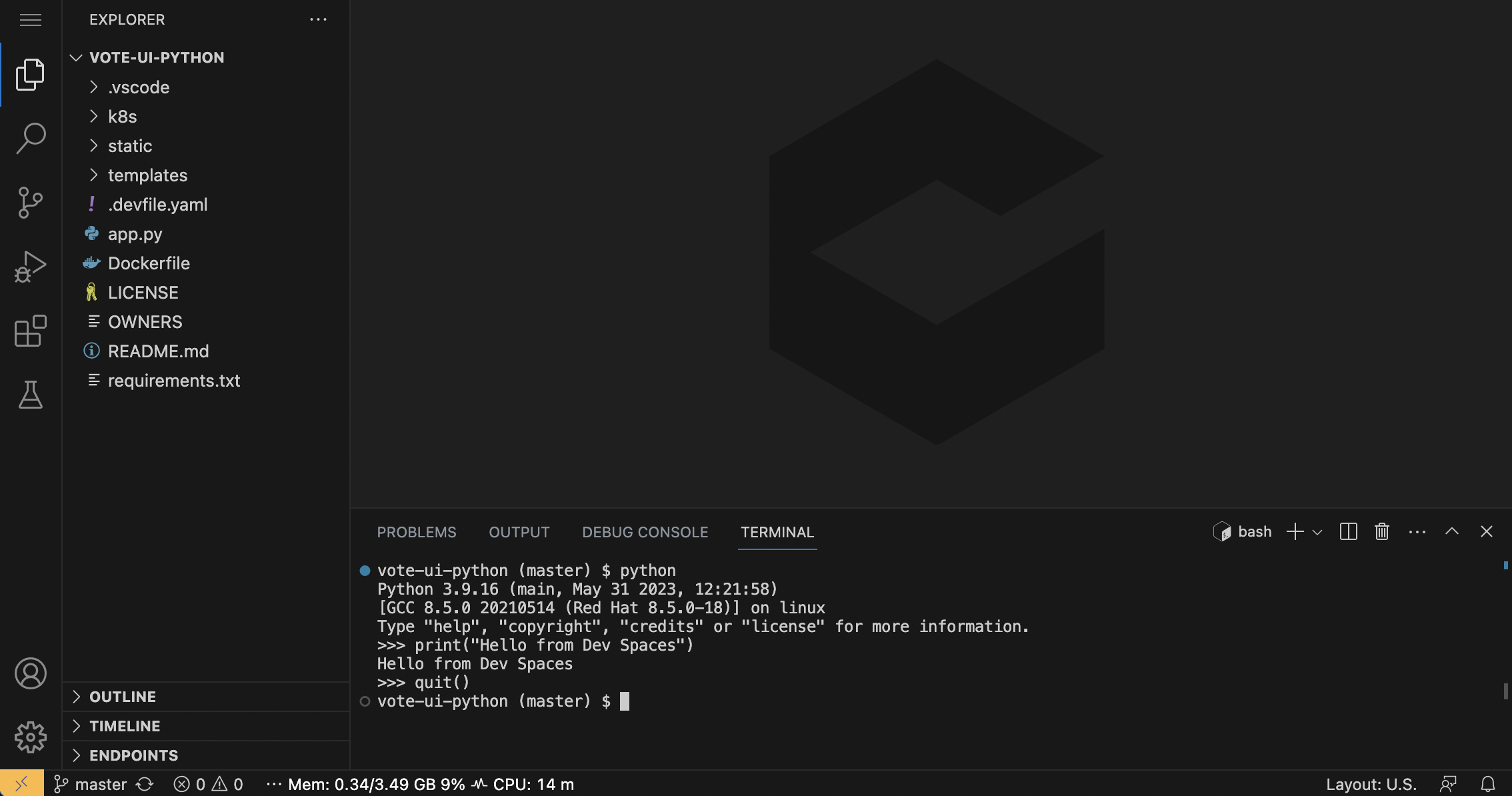Viewport: 1512px width, 796px height.
Task: Kill the active terminal with trash icon
Action: [1381, 531]
